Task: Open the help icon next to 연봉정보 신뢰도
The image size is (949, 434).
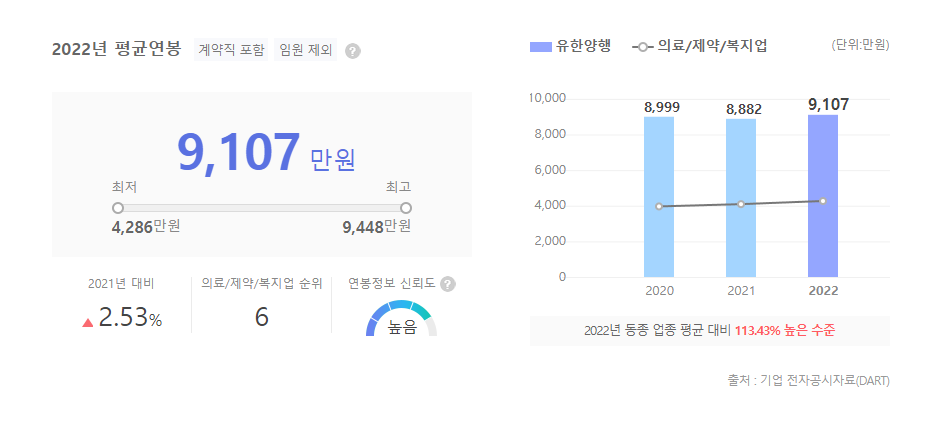Action: tap(448, 283)
